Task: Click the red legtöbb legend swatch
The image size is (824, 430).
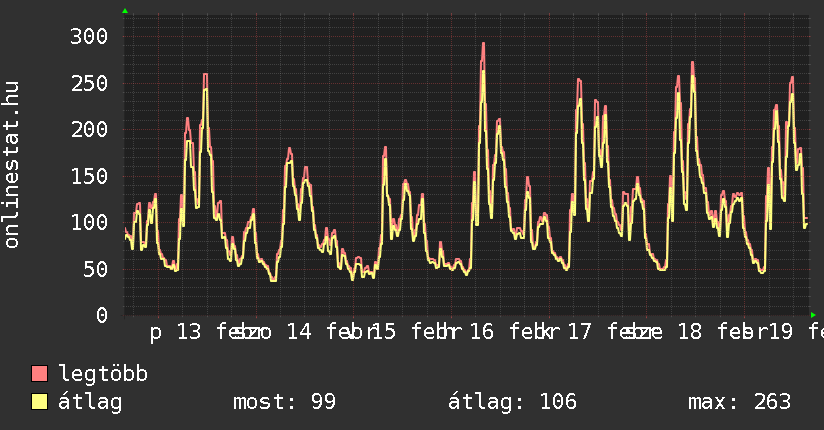Action: point(40,374)
